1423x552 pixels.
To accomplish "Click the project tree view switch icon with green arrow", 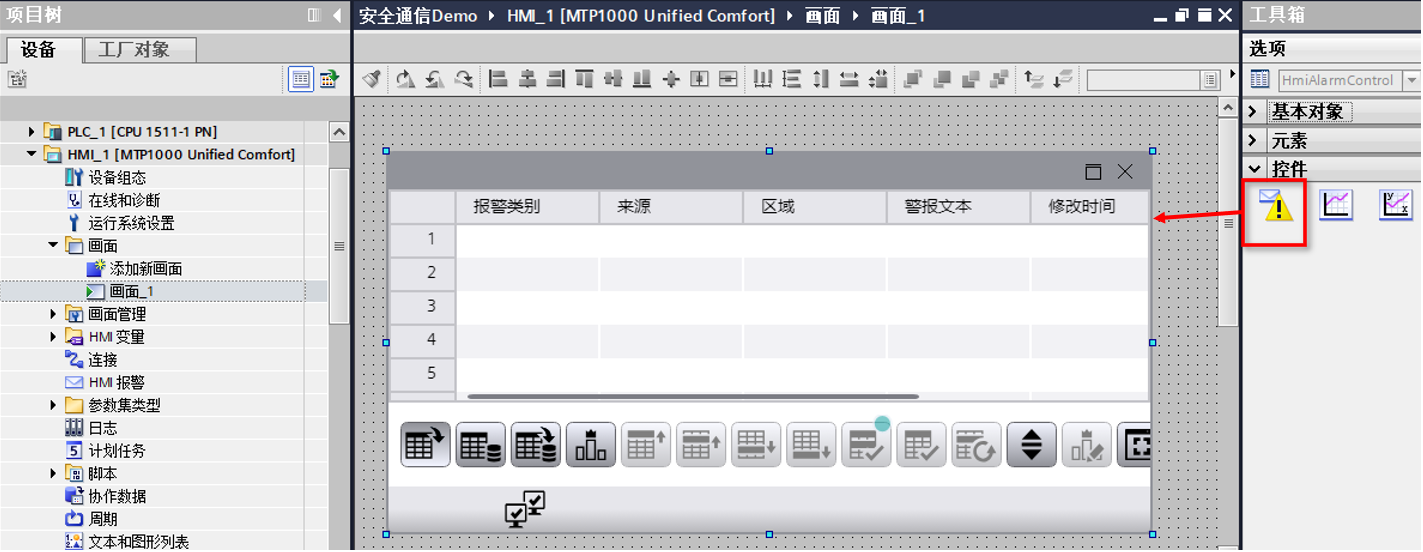I will 329,79.
